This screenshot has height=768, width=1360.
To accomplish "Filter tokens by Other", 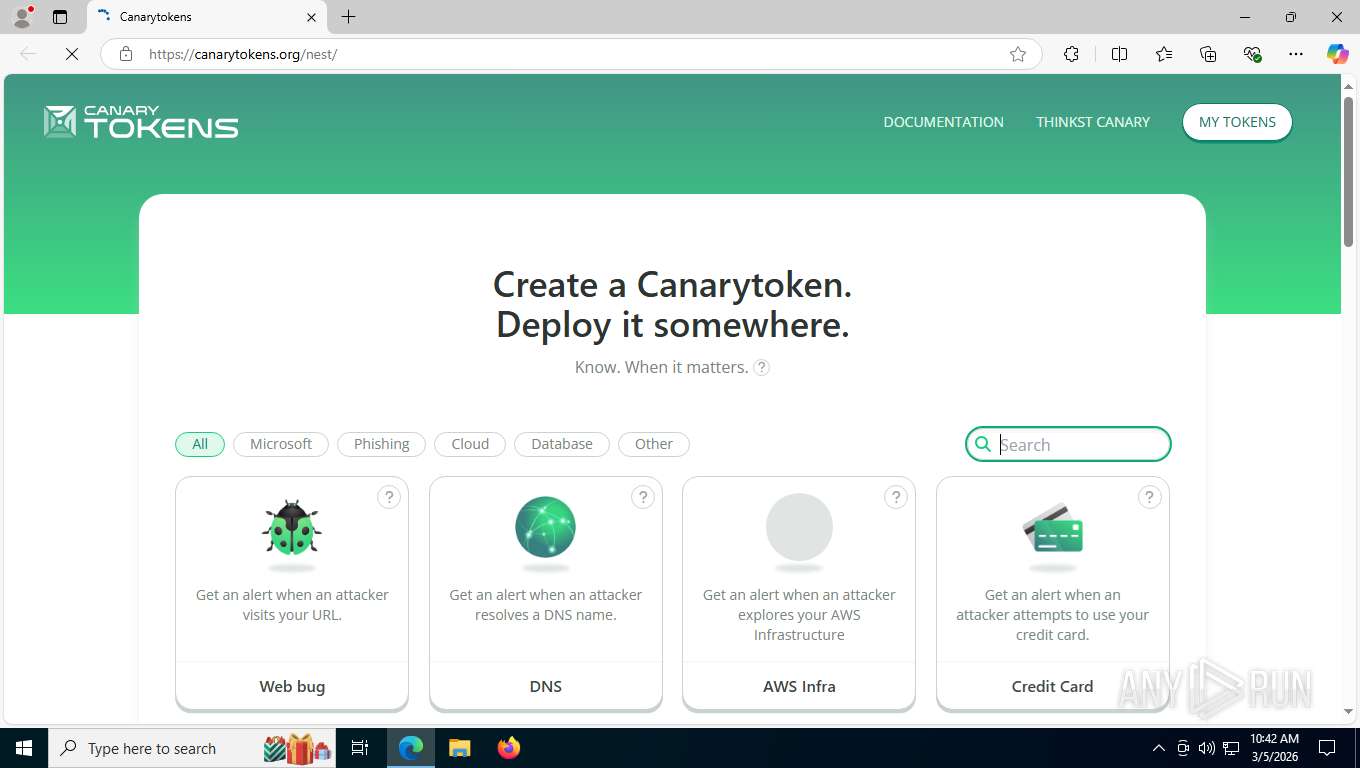I will point(654,444).
